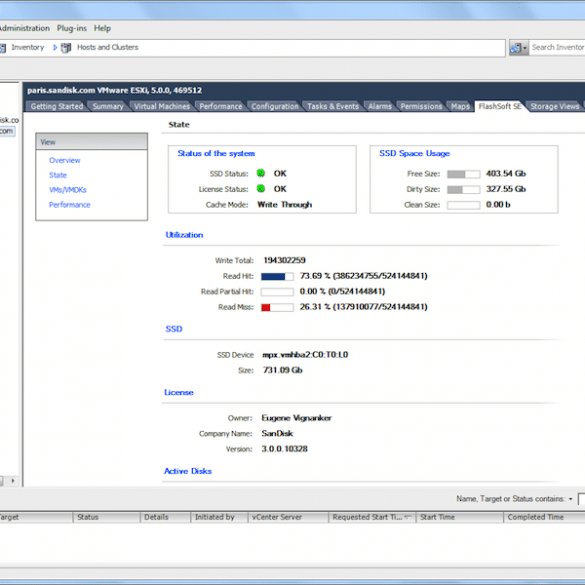Sort by Requested Start Time column
Viewport: 585px width, 585px height.
click(x=372, y=517)
